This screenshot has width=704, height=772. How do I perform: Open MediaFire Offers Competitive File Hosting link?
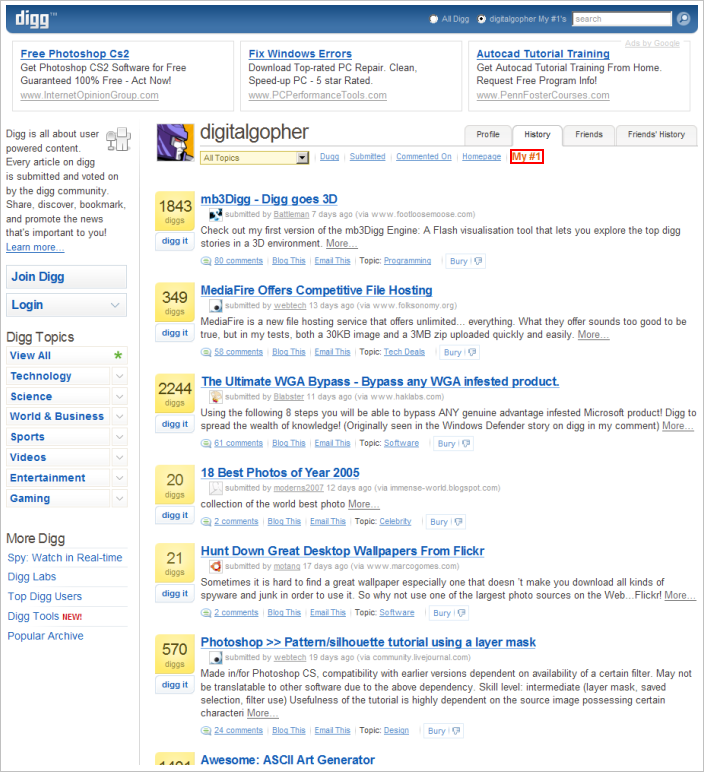coord(317,290)
